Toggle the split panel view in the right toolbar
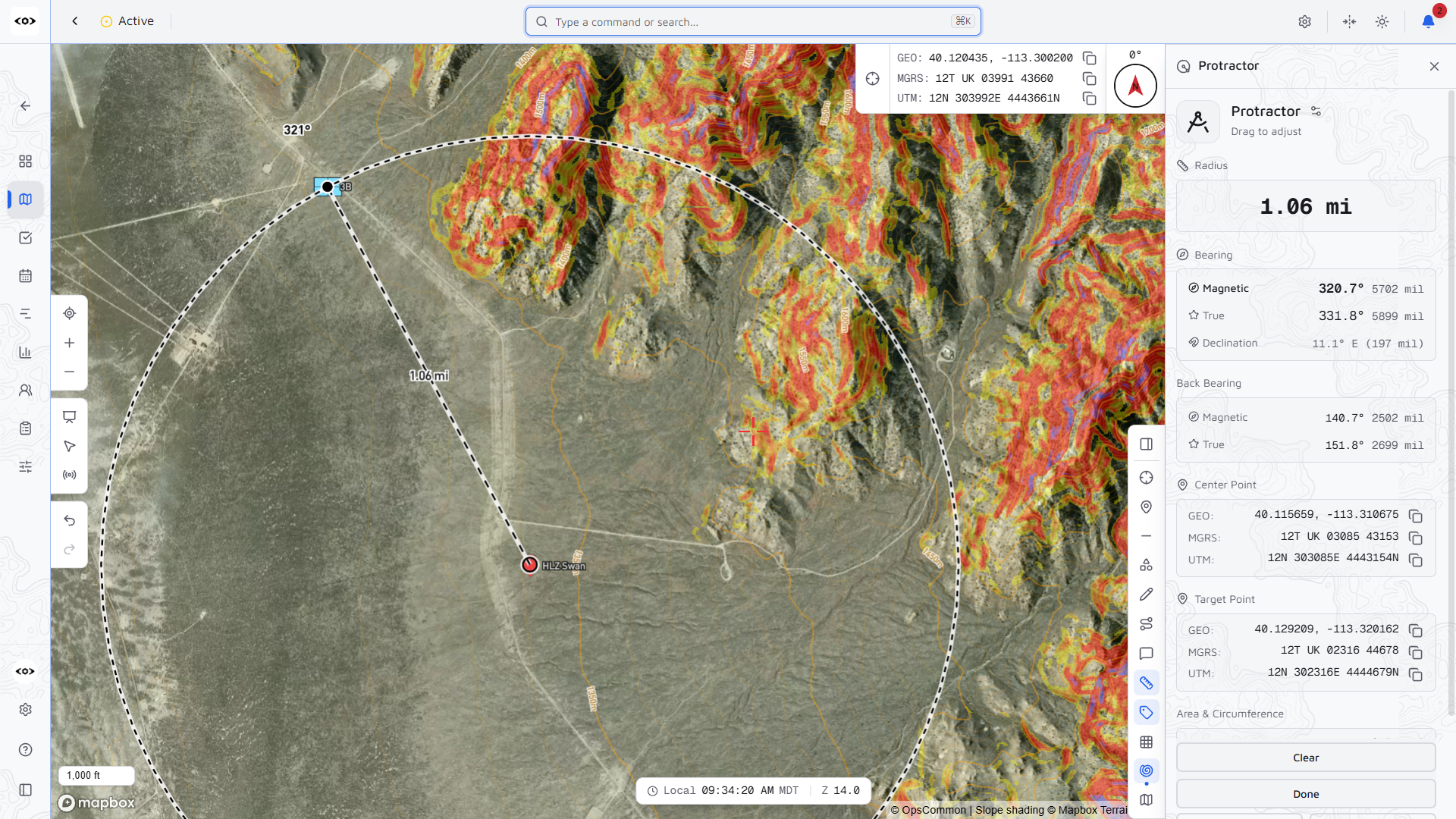 coord(1146,444)
